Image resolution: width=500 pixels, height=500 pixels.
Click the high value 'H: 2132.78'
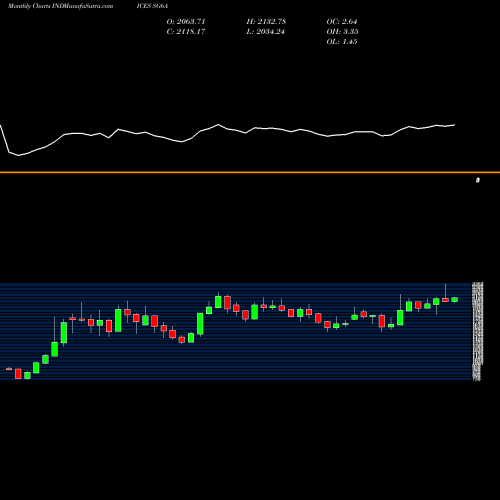pos(266,21)
